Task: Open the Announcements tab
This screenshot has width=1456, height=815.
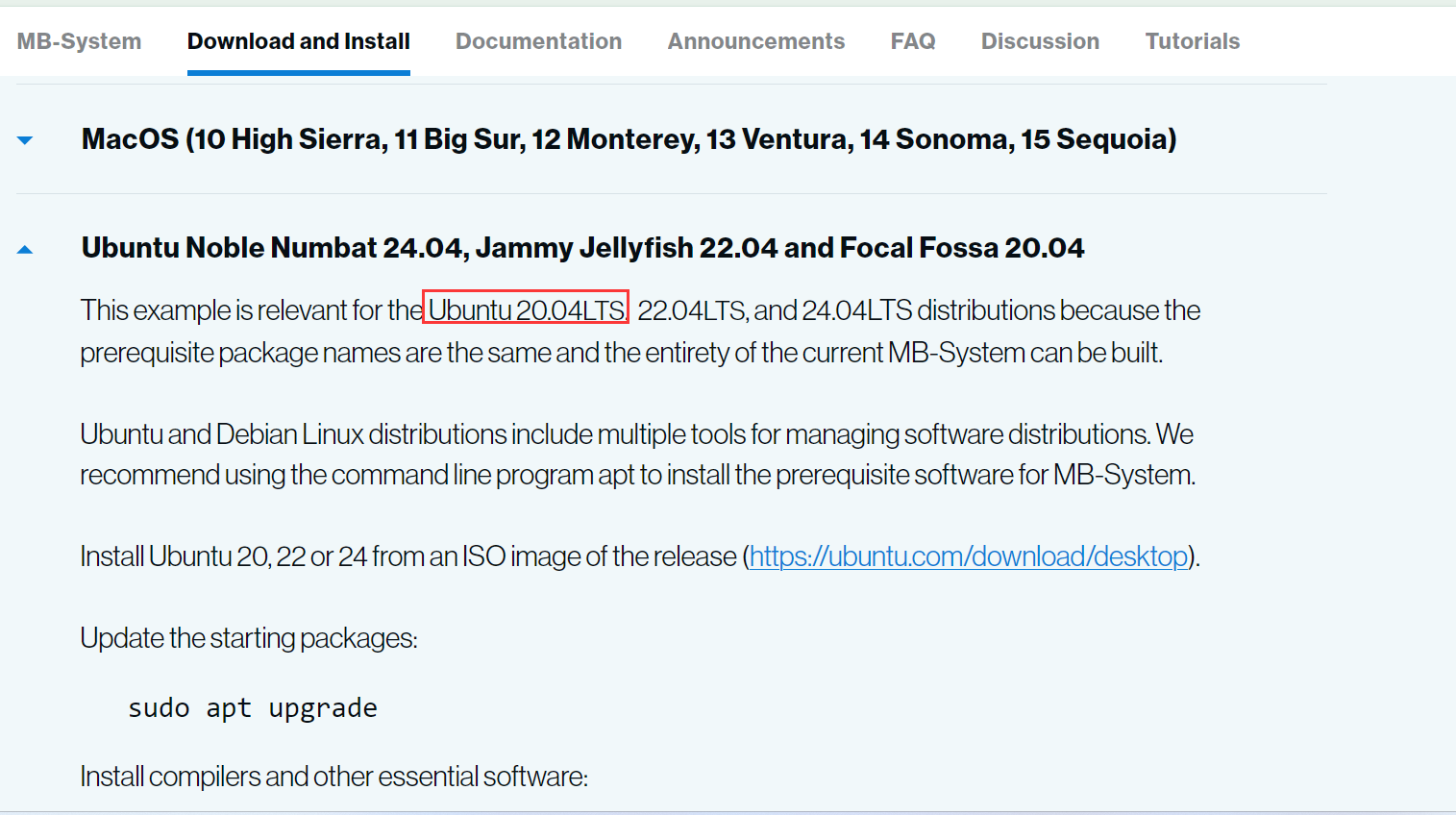Action: pyautogui.click(x=756, y=41)
